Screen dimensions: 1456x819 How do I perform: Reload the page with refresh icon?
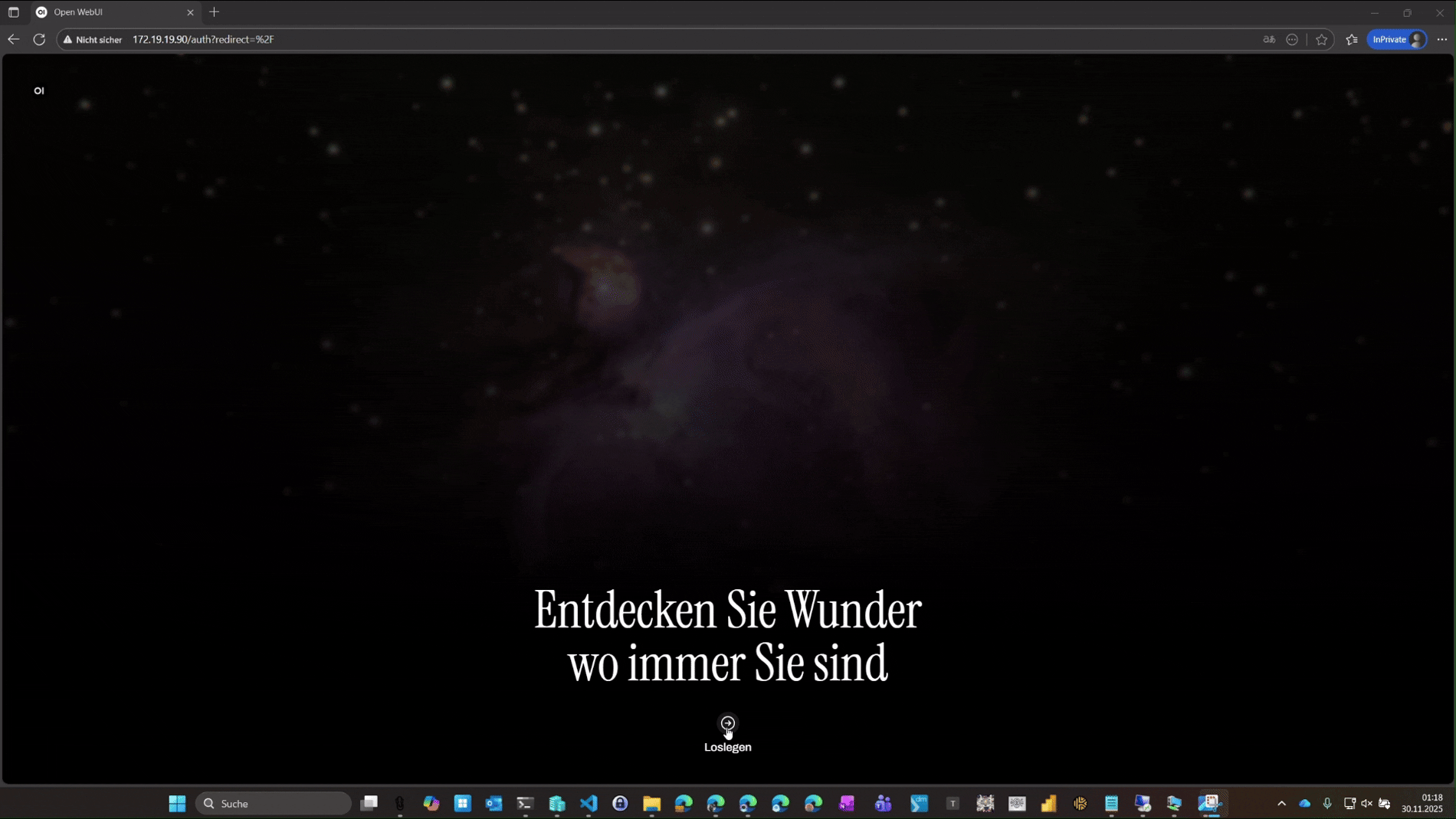[39, 40]
